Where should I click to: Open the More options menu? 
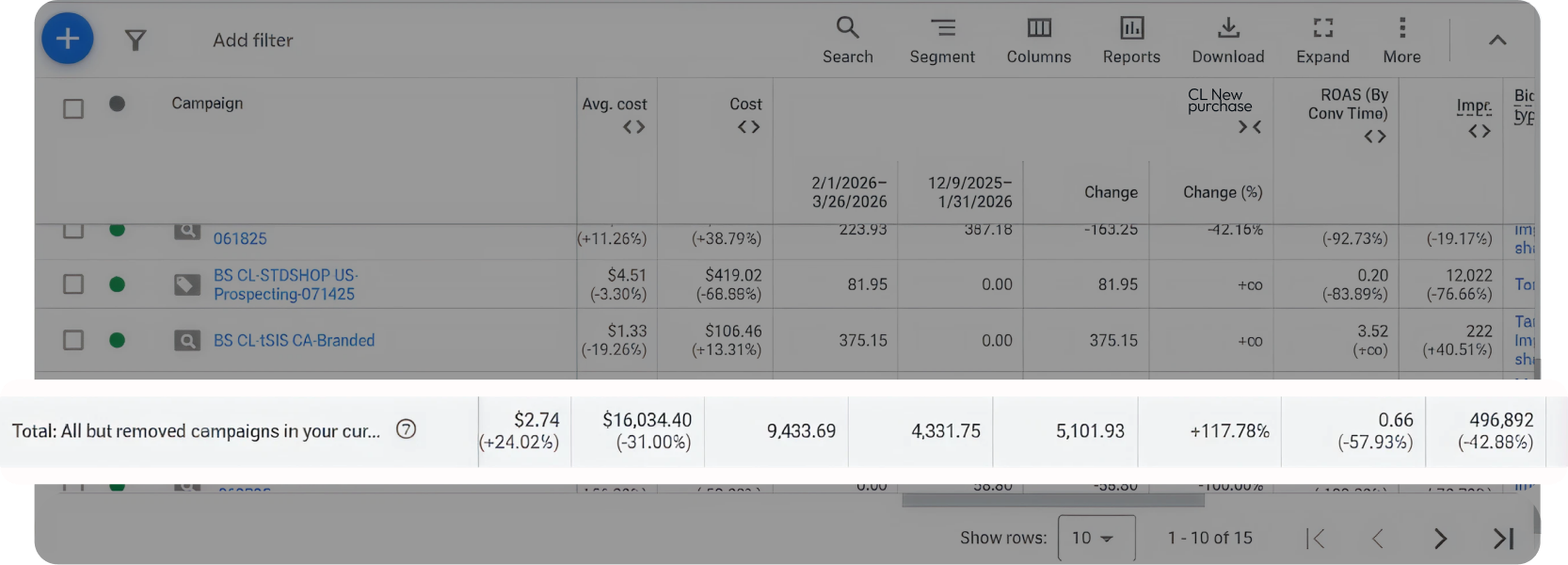pos(1401,40)
